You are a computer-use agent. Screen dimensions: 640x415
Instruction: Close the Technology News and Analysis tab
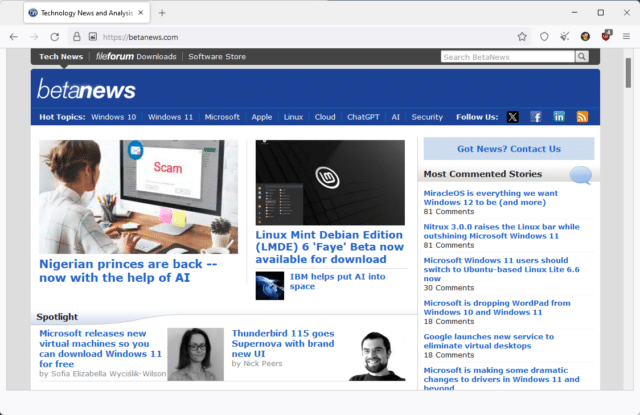pos(140,13)
